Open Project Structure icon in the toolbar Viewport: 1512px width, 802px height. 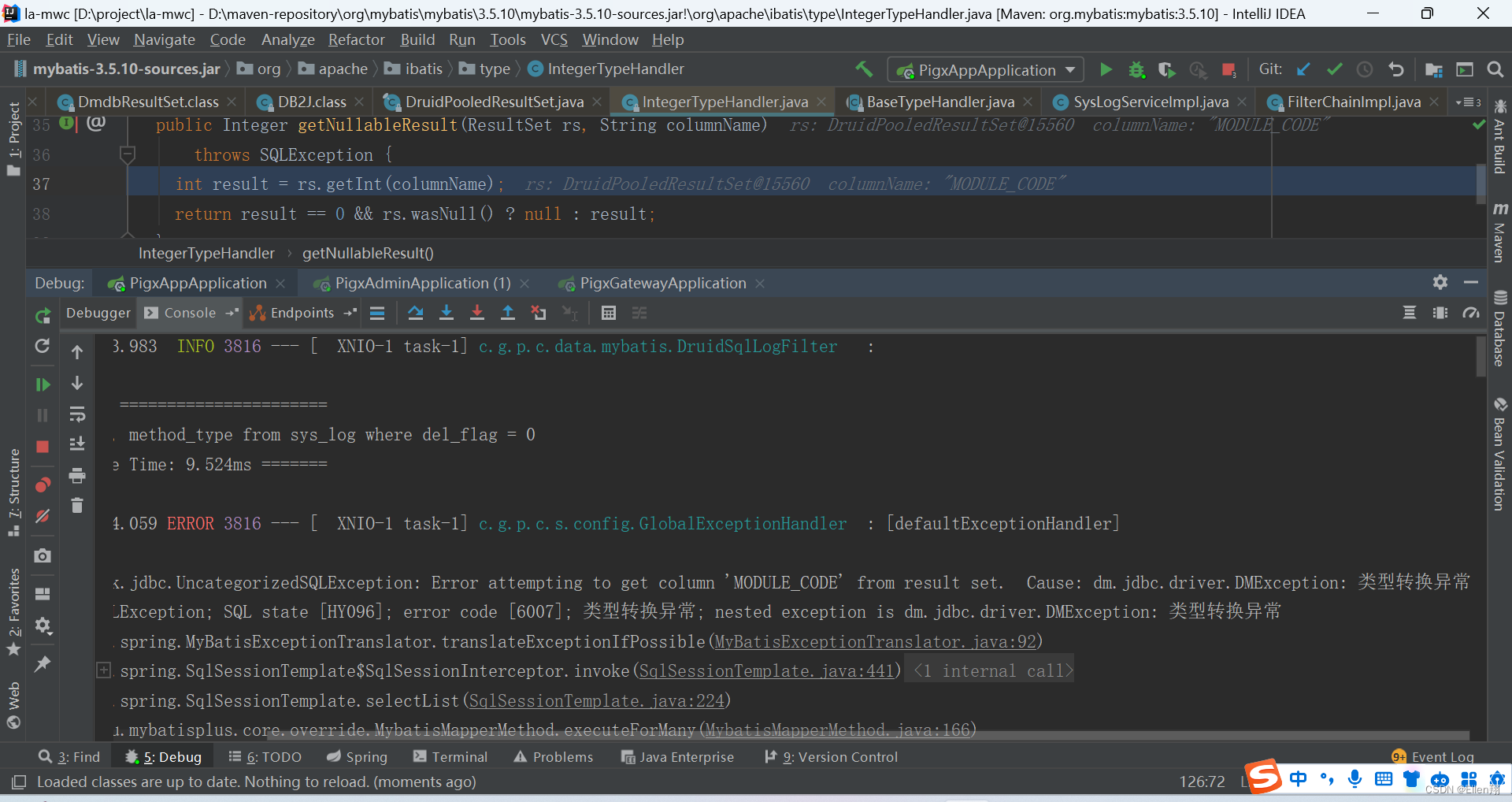[x=1433, y=69]
